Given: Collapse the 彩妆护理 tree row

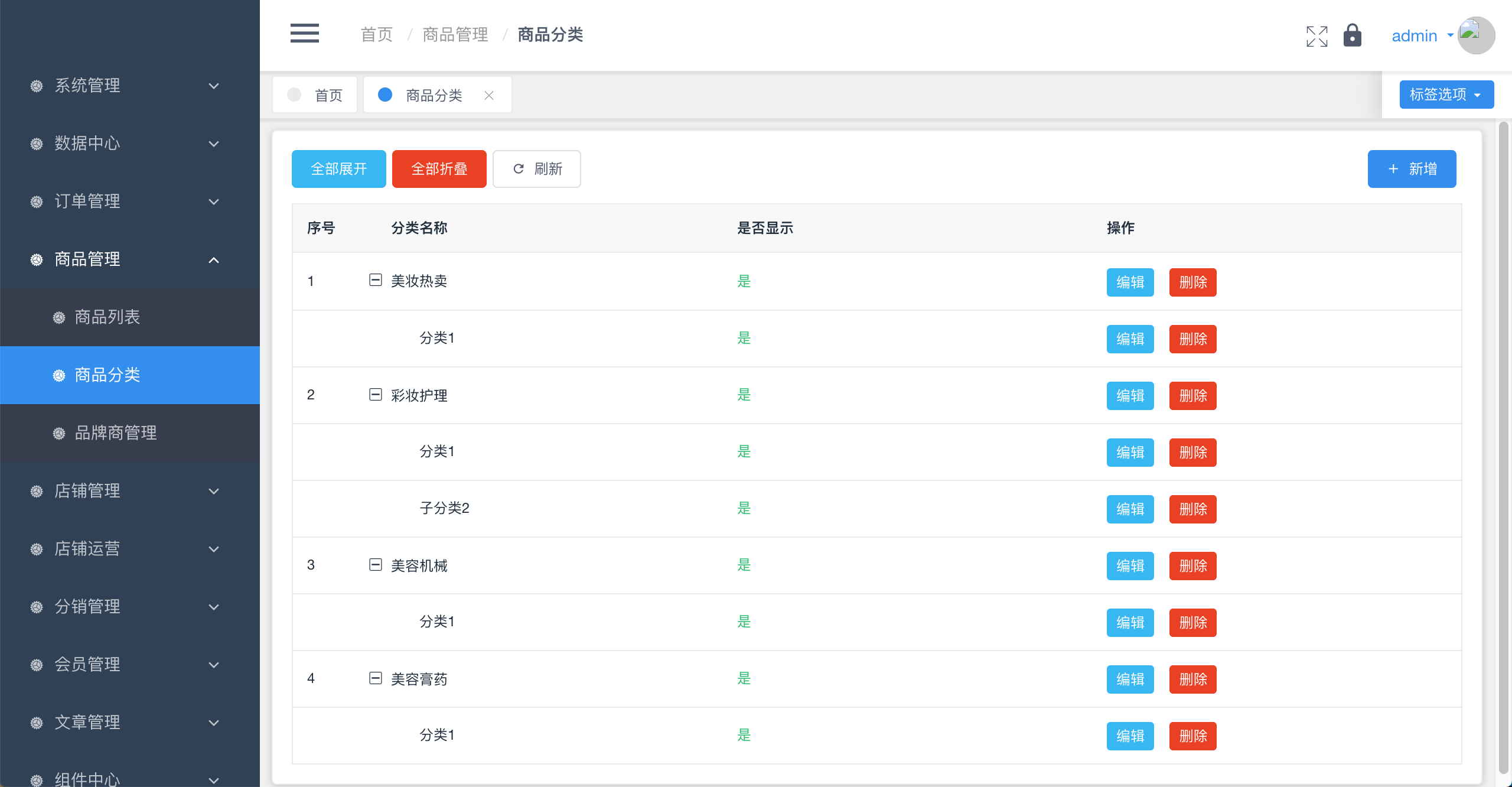Looking at the screenshot, I should click(x=376, y=394).
